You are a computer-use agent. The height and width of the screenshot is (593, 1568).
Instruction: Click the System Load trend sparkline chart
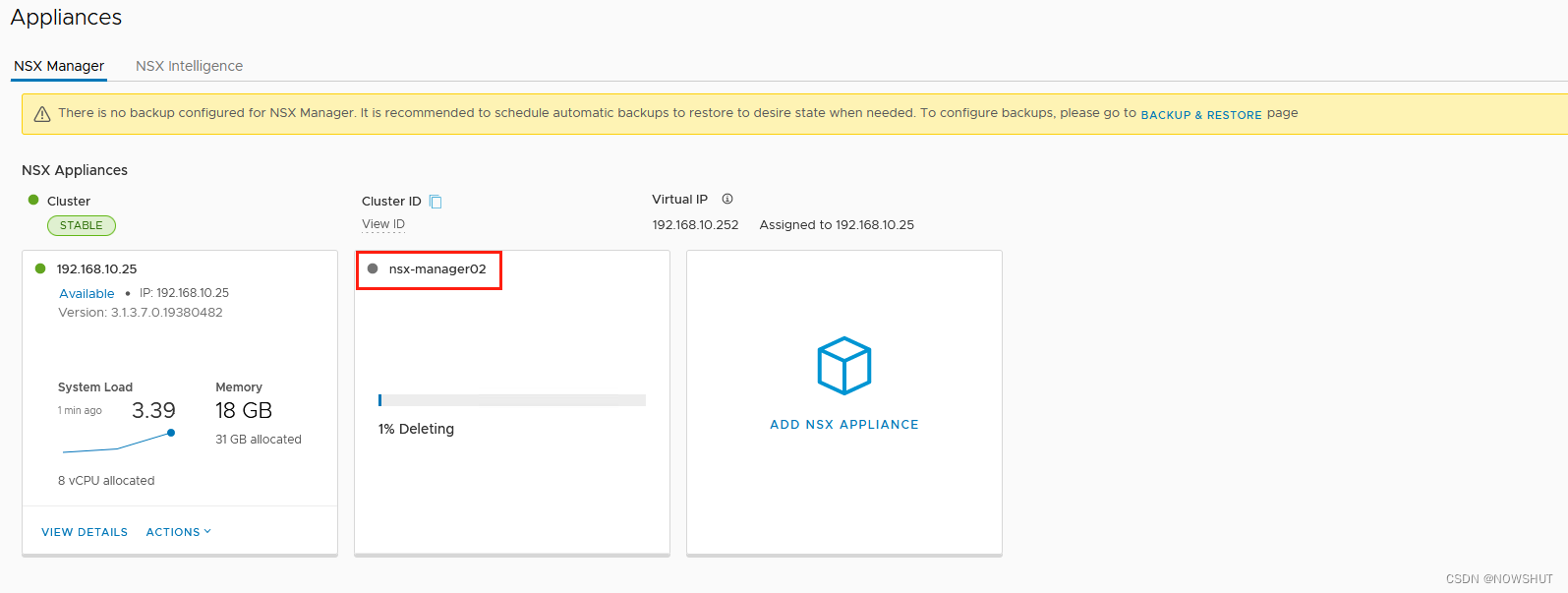click(x=119, y=443)
